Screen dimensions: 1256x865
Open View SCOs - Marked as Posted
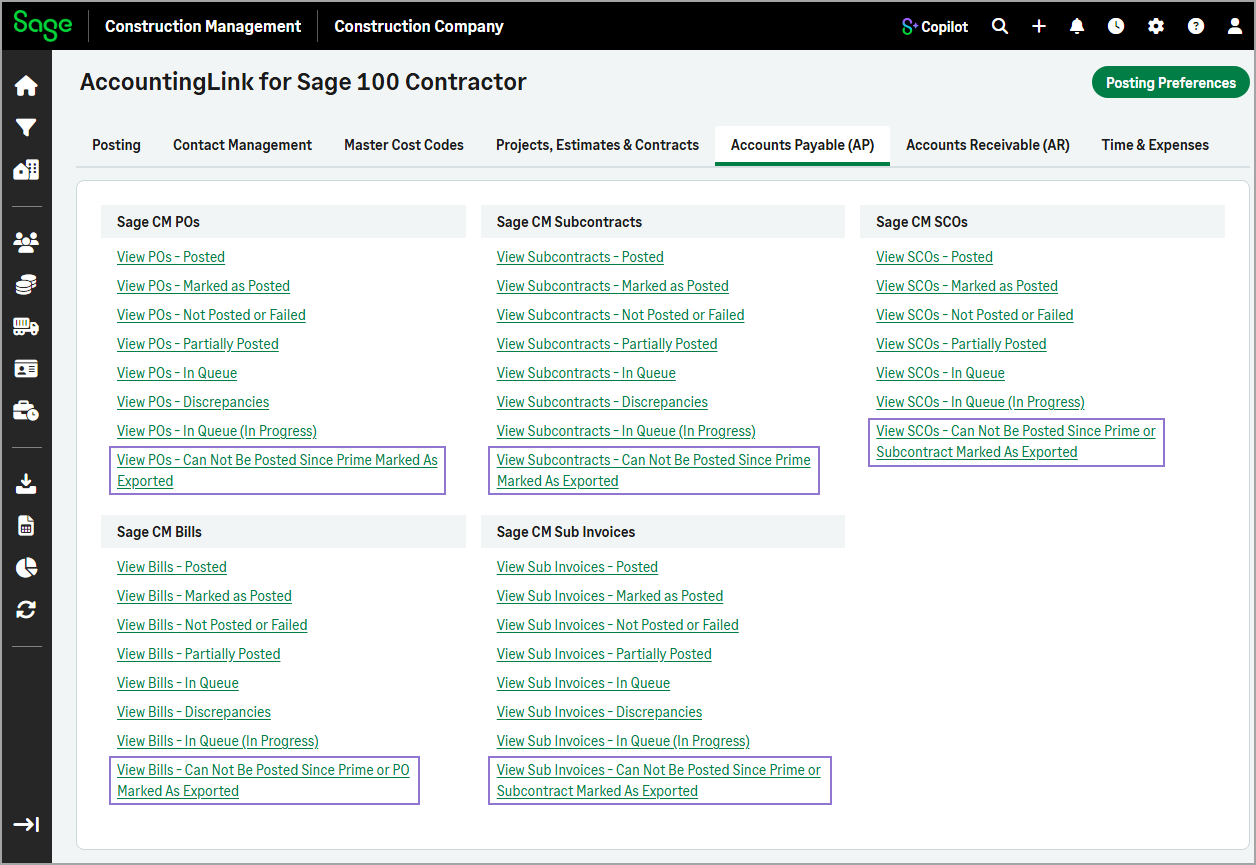[967, 286]
